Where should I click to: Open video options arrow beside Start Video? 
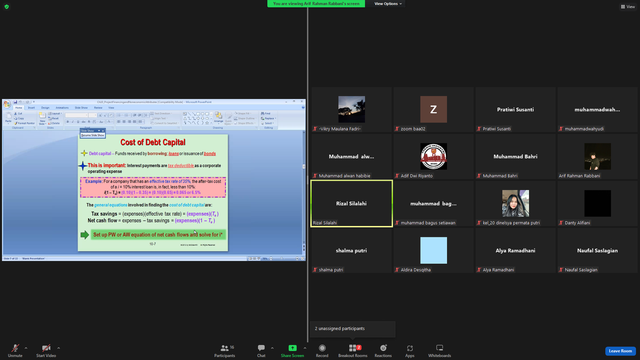(58, 348)
